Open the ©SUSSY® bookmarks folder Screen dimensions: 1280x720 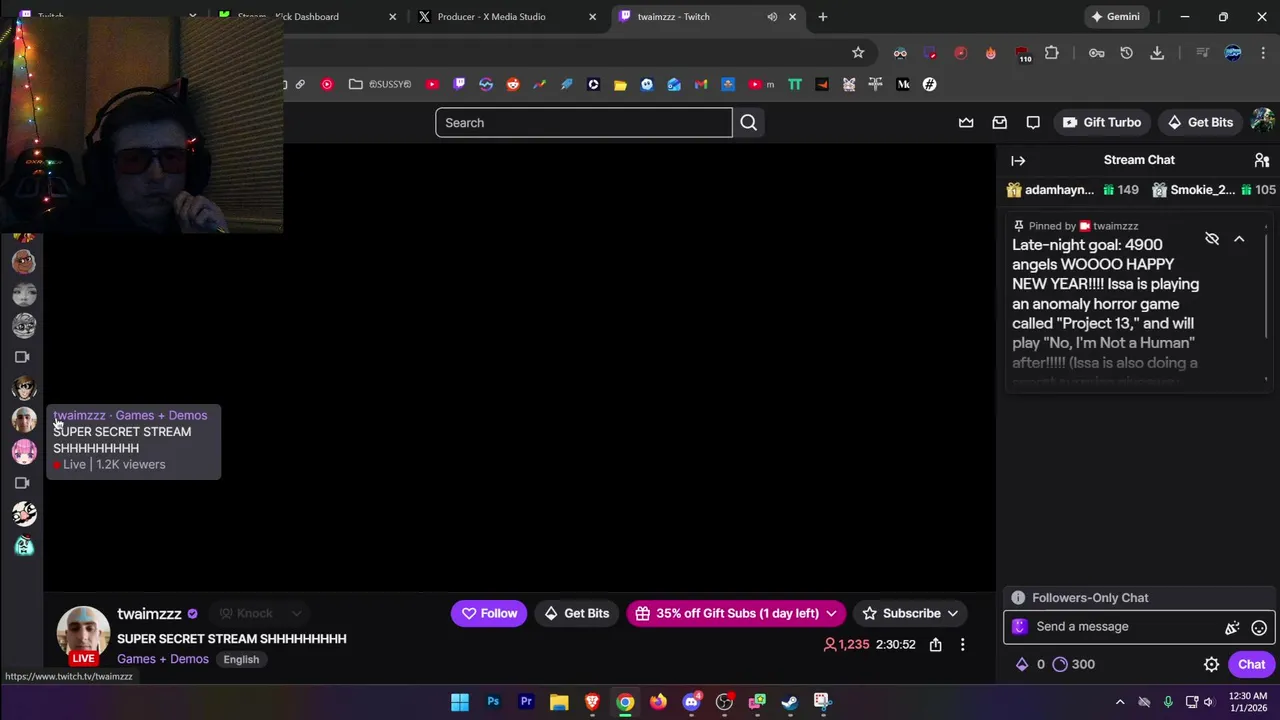click(x=380, y=85)
